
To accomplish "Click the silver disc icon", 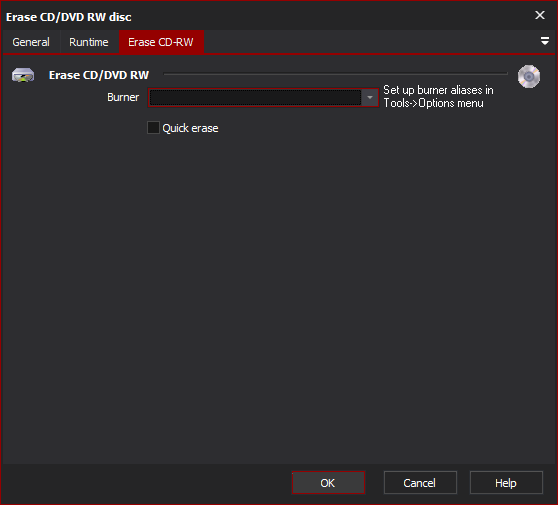I will pos(529,76).
